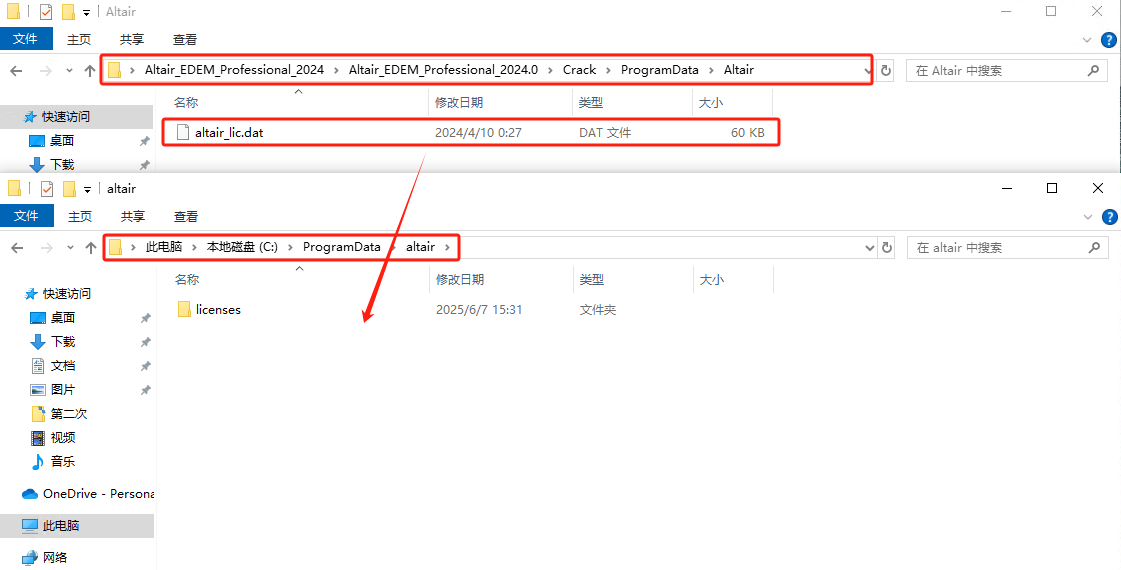The height and width of the screenshot is (570, 1121).
Task: Open 桌面 in lower window sidebar
Action: 63,318
